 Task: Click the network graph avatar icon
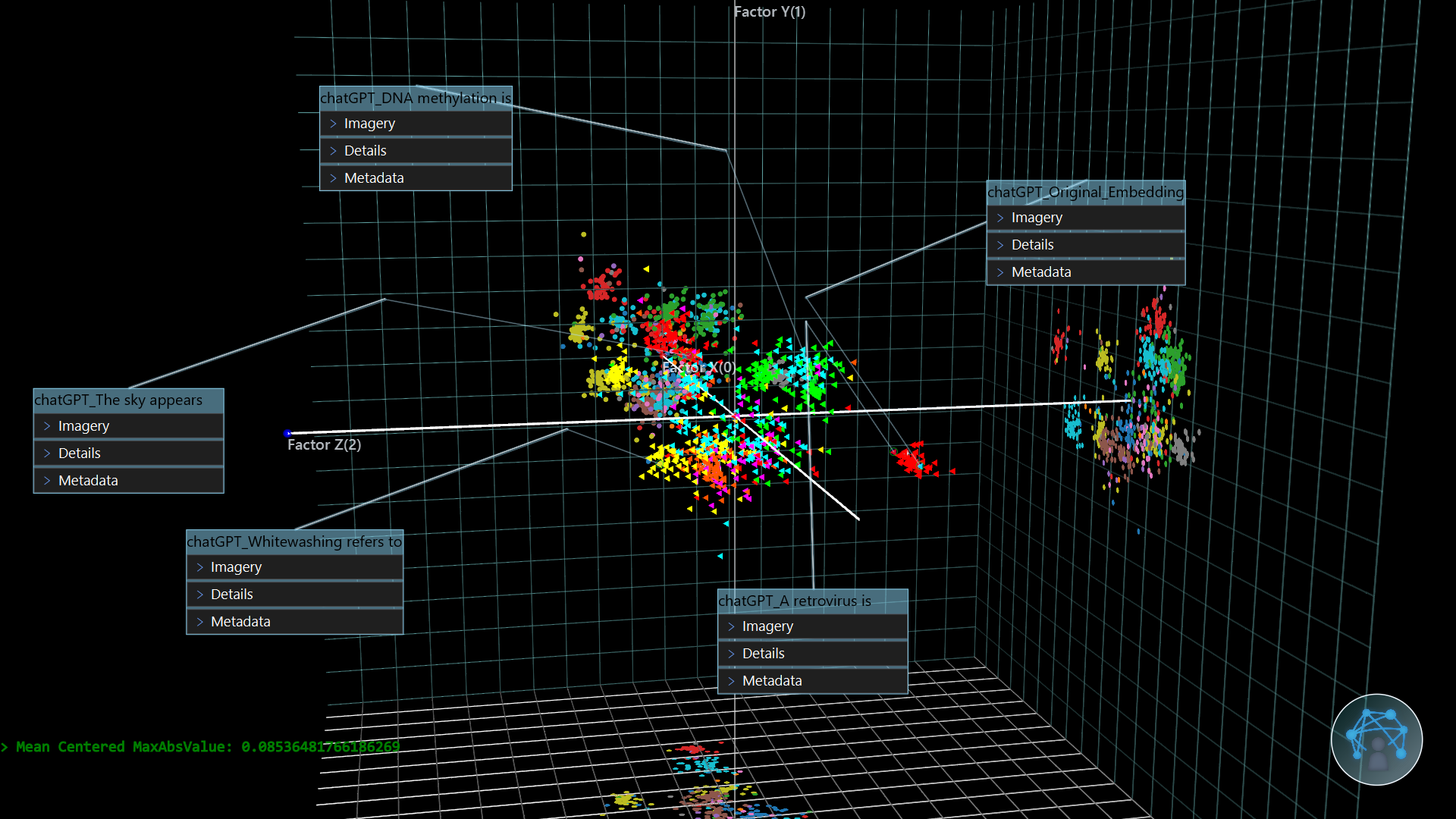point(1376,739)
